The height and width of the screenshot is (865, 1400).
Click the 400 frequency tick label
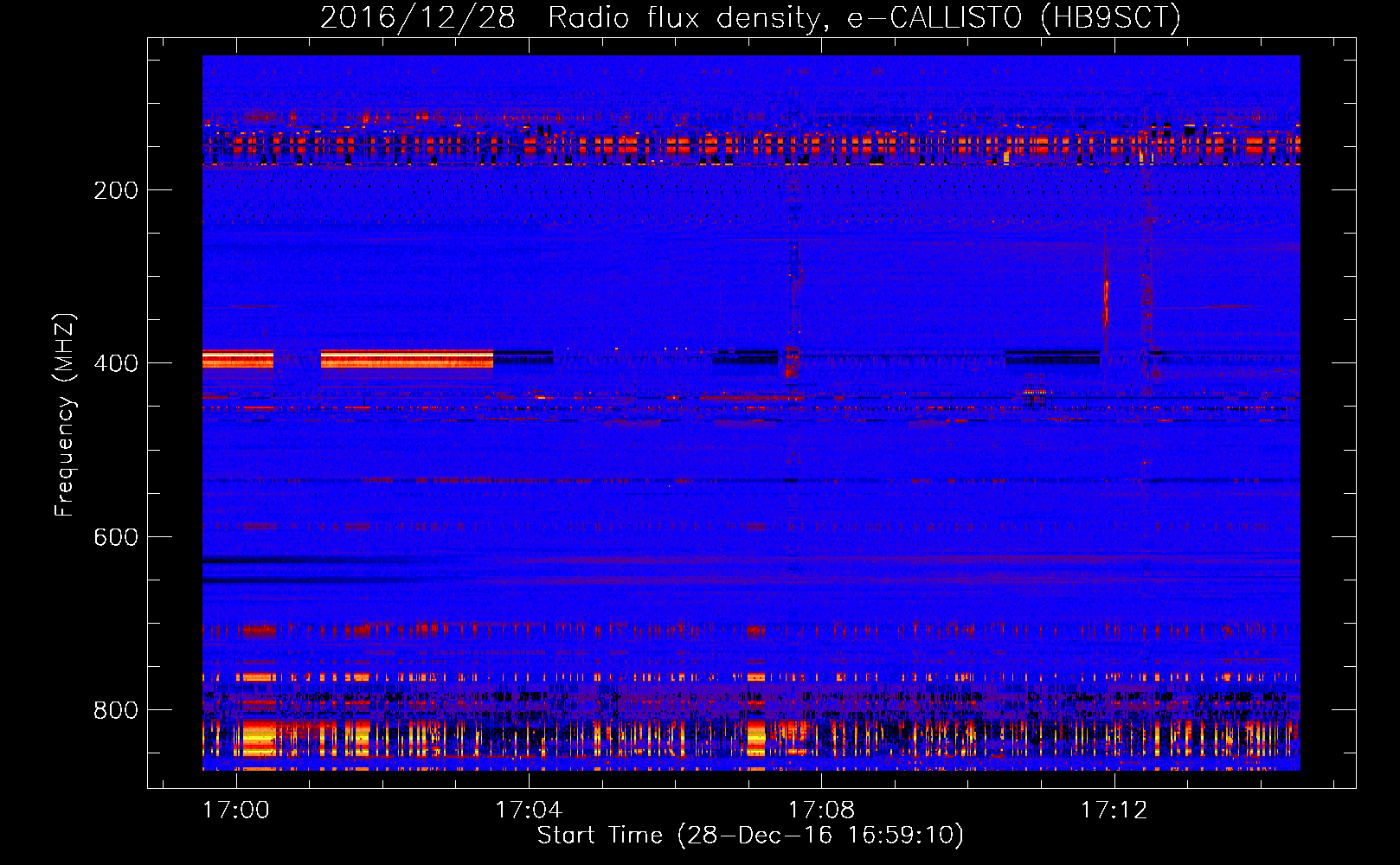(x=116, y=363)
